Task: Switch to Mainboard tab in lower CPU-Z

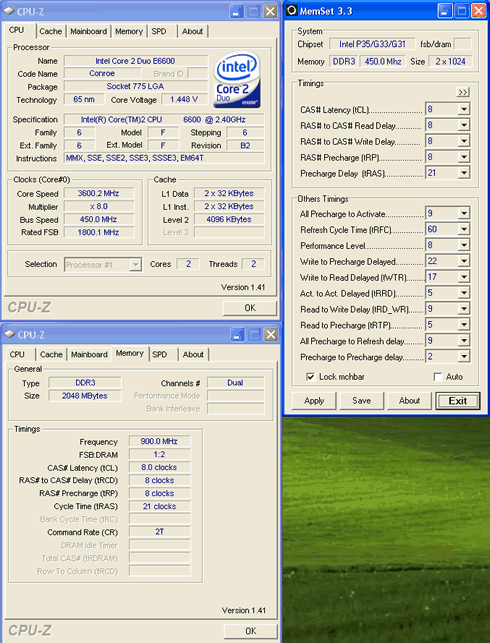Action: point(89,354)
